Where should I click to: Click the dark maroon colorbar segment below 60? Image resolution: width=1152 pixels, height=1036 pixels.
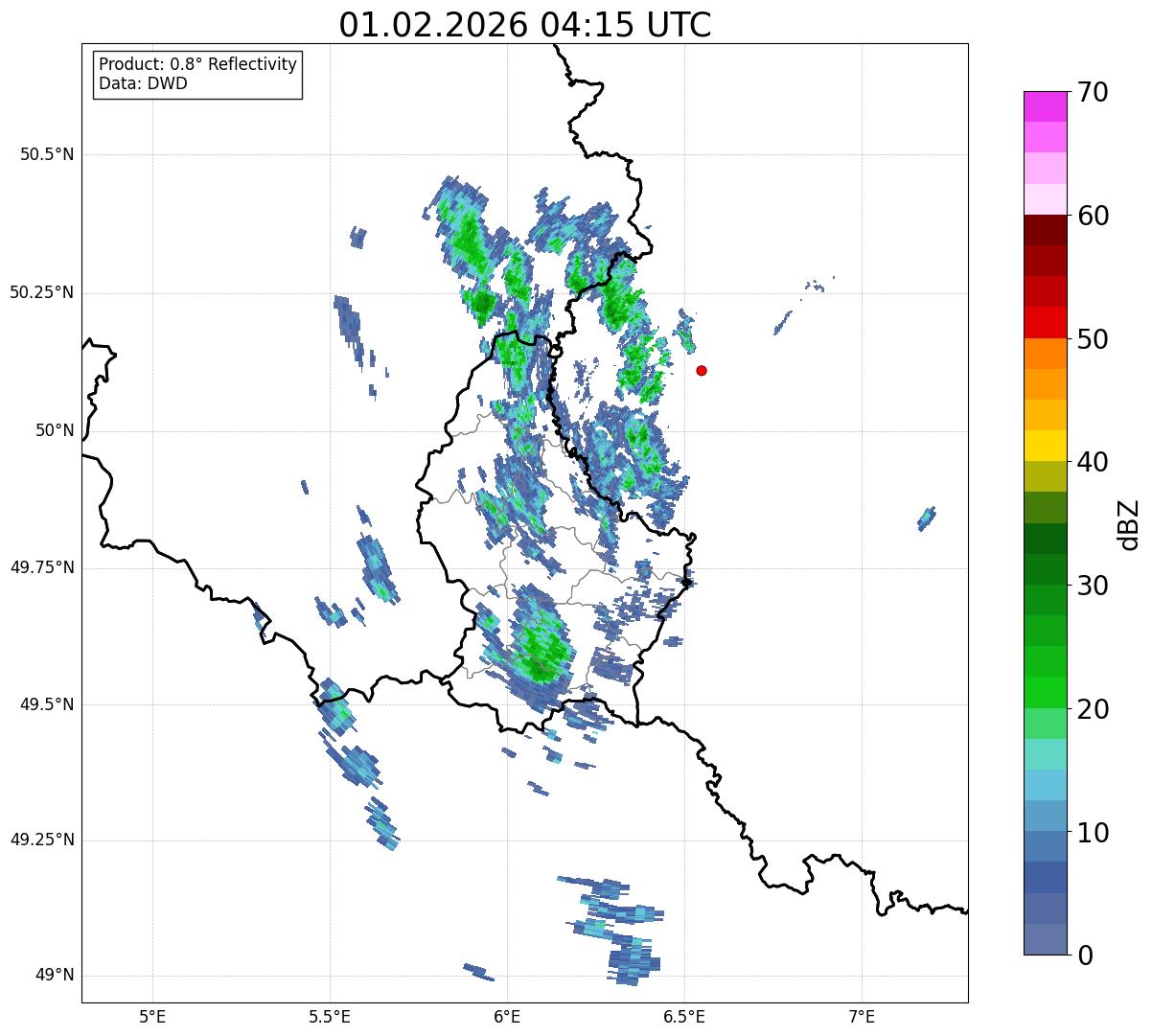click(x=1045, y=230)
